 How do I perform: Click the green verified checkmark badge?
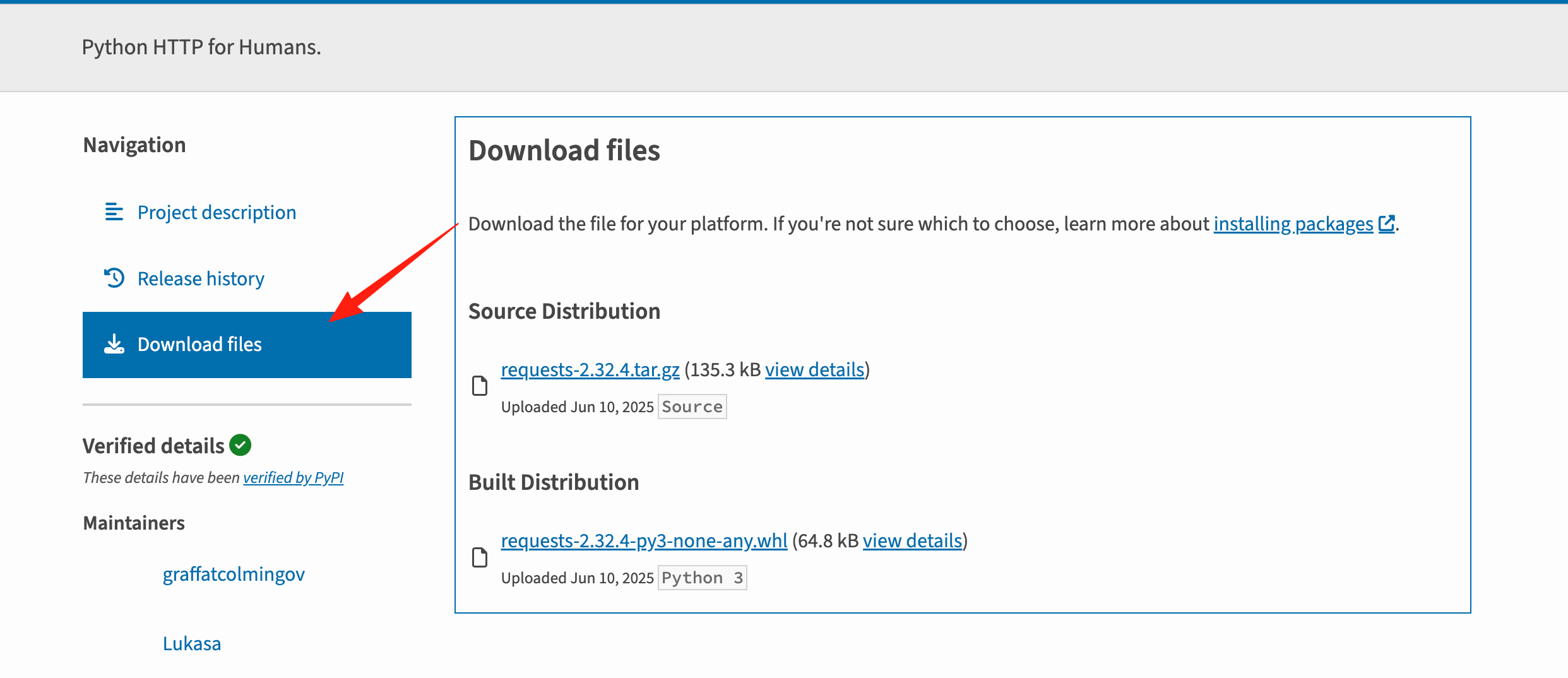pyautogui.click(x=240, y=445)
